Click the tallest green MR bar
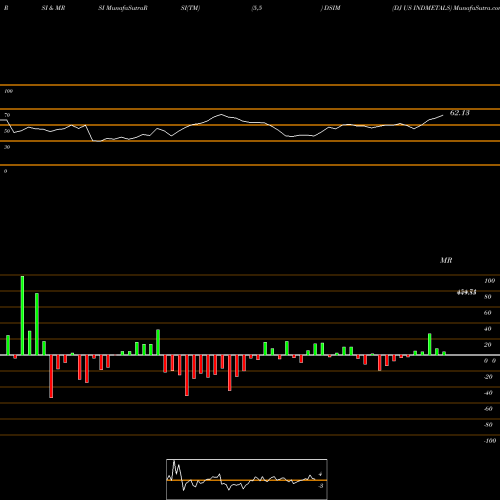The height and width of the screenshot is (500, 500). (22, 315)
